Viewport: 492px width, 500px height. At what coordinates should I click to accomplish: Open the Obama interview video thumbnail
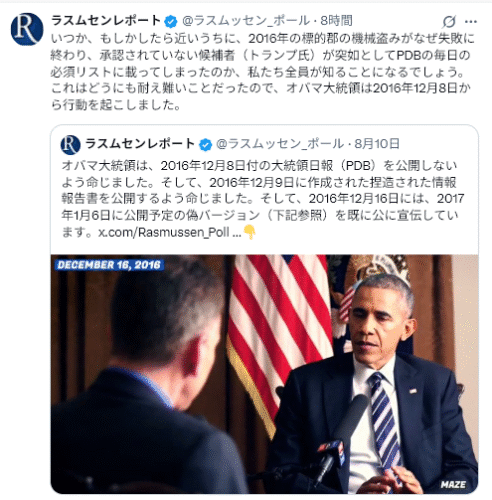(264, 374)
